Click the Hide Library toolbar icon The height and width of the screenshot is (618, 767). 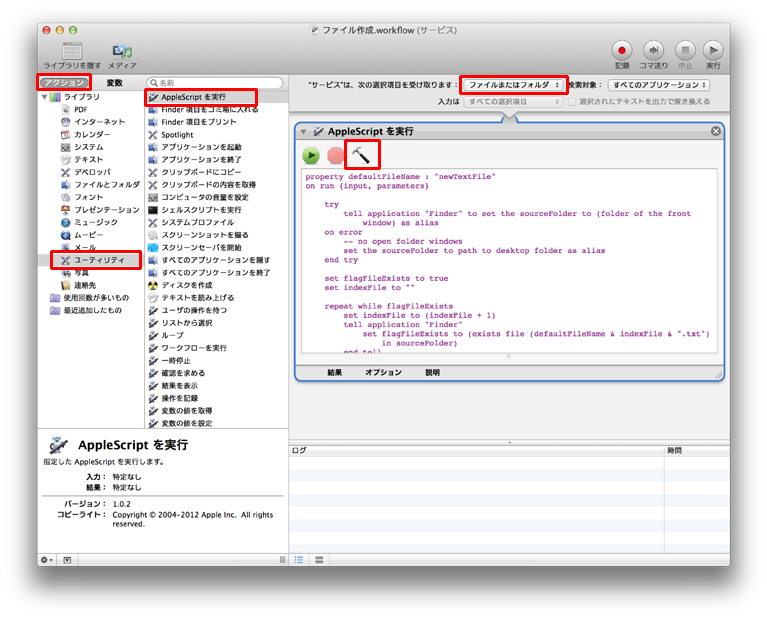72,51
